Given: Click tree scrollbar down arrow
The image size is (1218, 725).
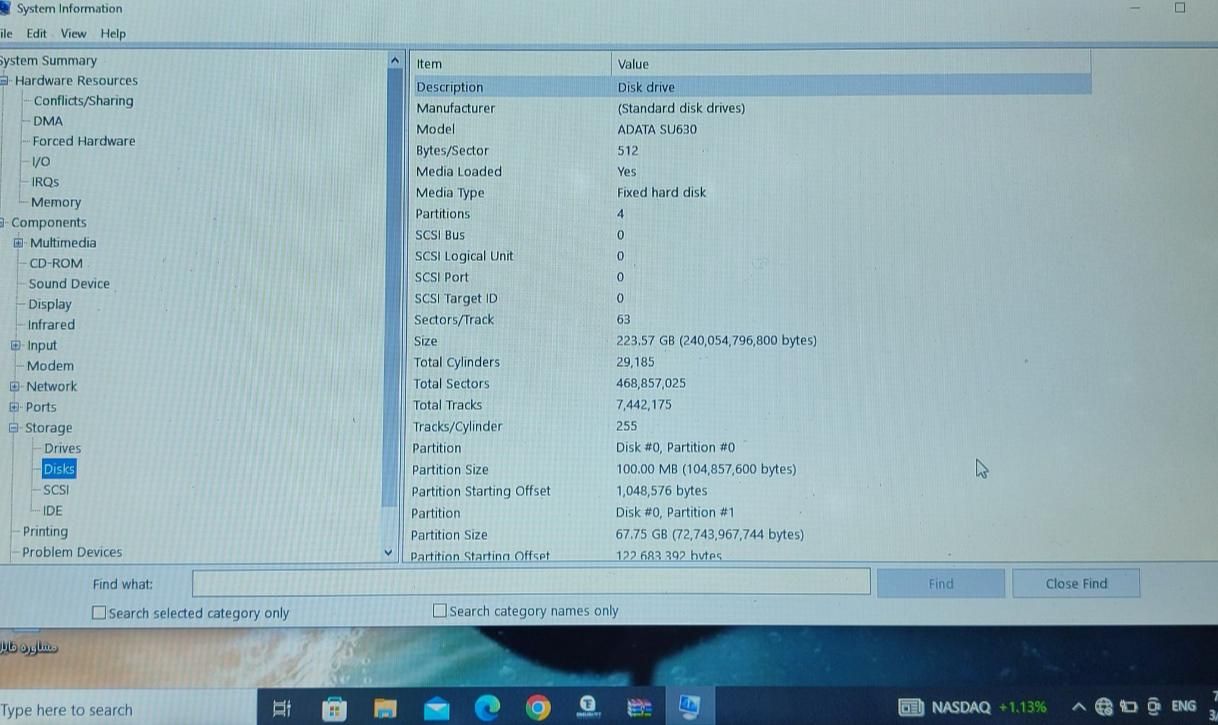Looking at the screenshot, I should [388, 552].
